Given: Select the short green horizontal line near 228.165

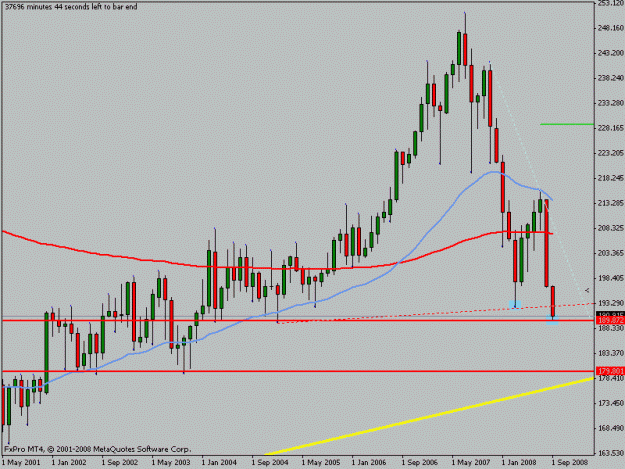Looking at the screenshot, I should pyautogui.click(x=567, y=124).
